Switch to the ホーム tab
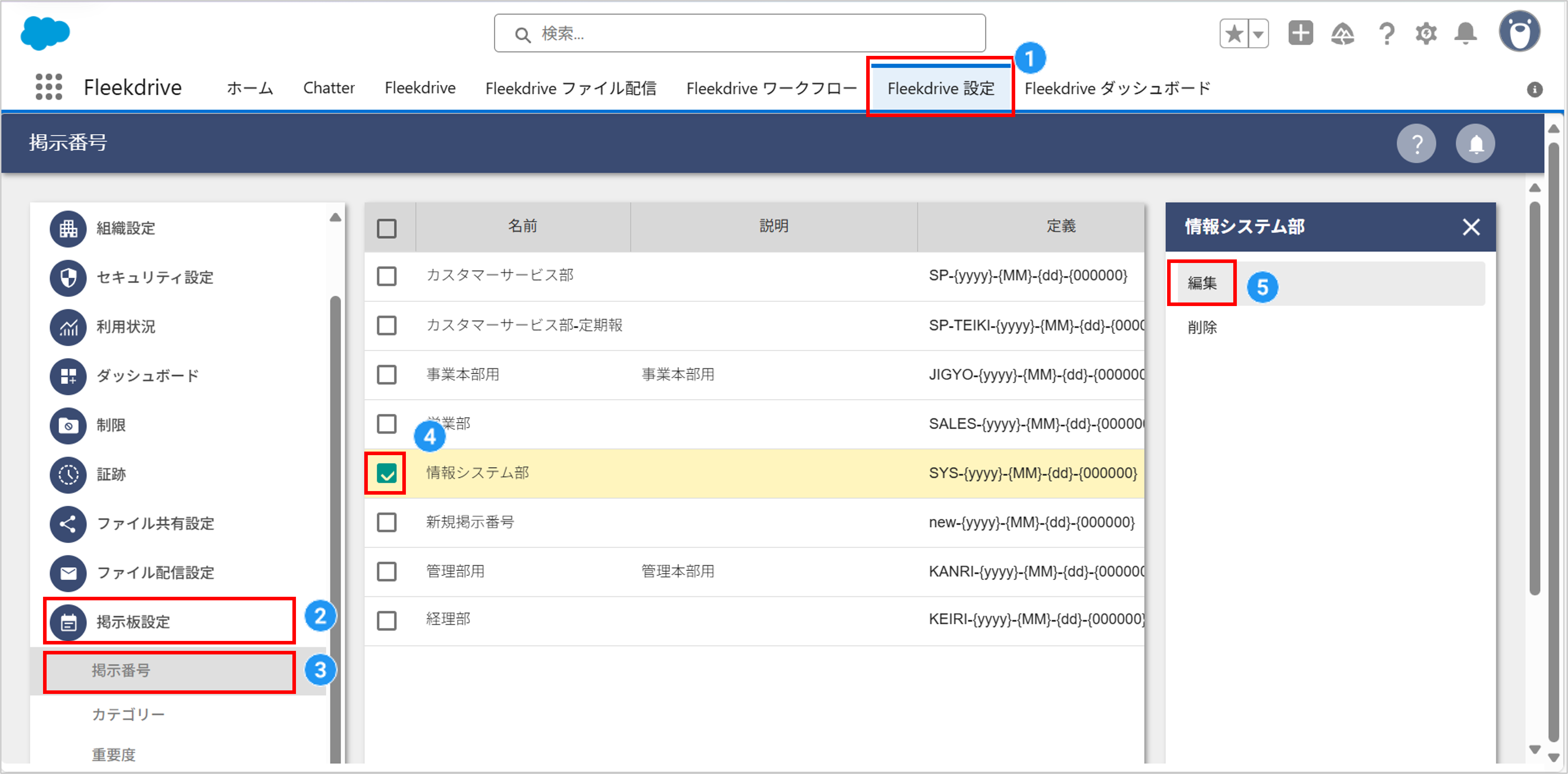The image size is (1568, 774). 250,88
